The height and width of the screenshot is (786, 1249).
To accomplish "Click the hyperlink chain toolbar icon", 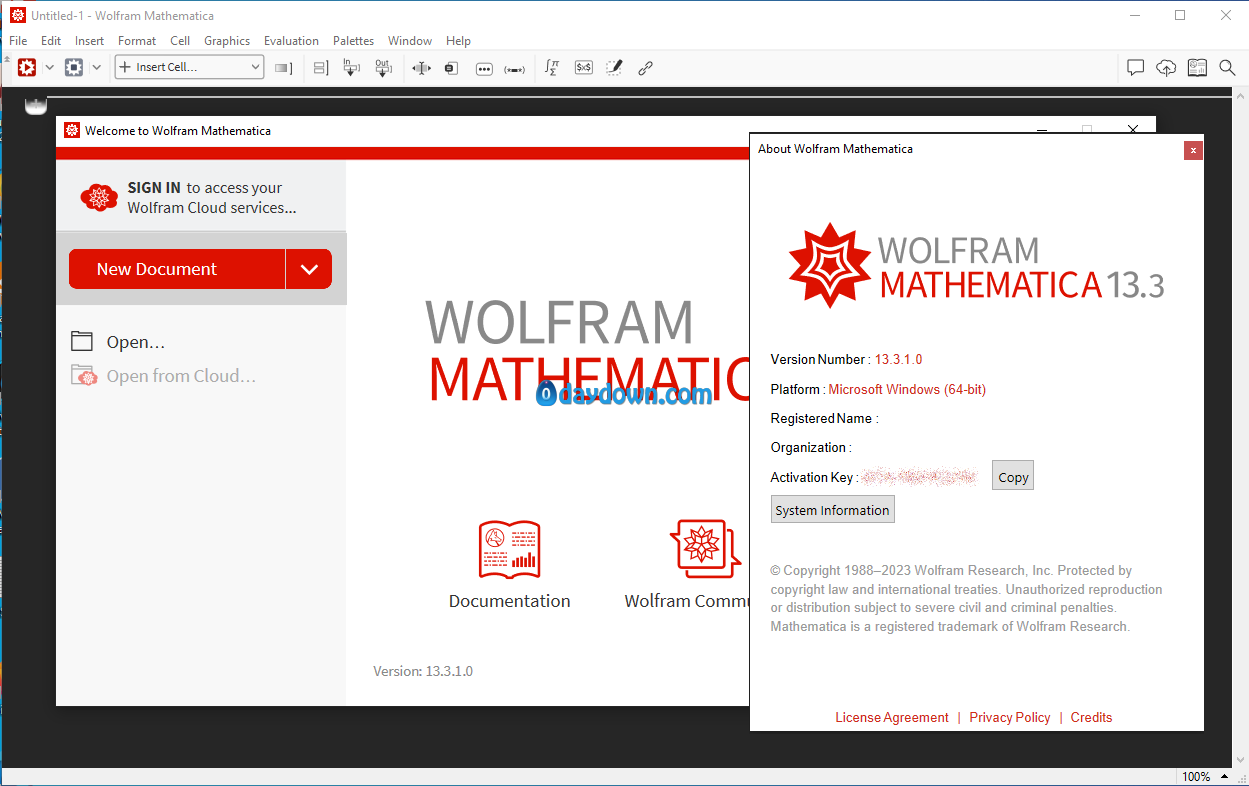I will coord(645,68).
